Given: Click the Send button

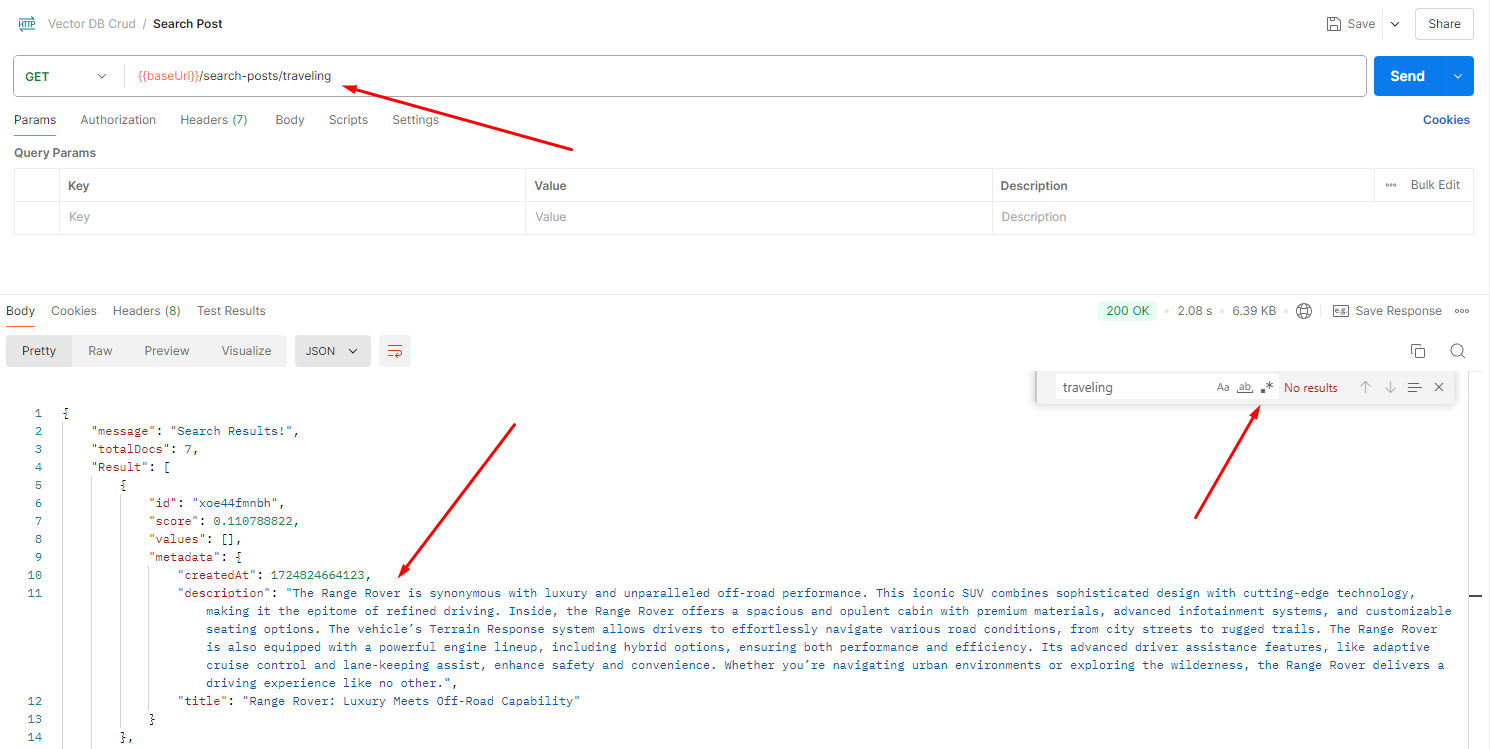Looking at the screenshot, I should [1406, 75].
